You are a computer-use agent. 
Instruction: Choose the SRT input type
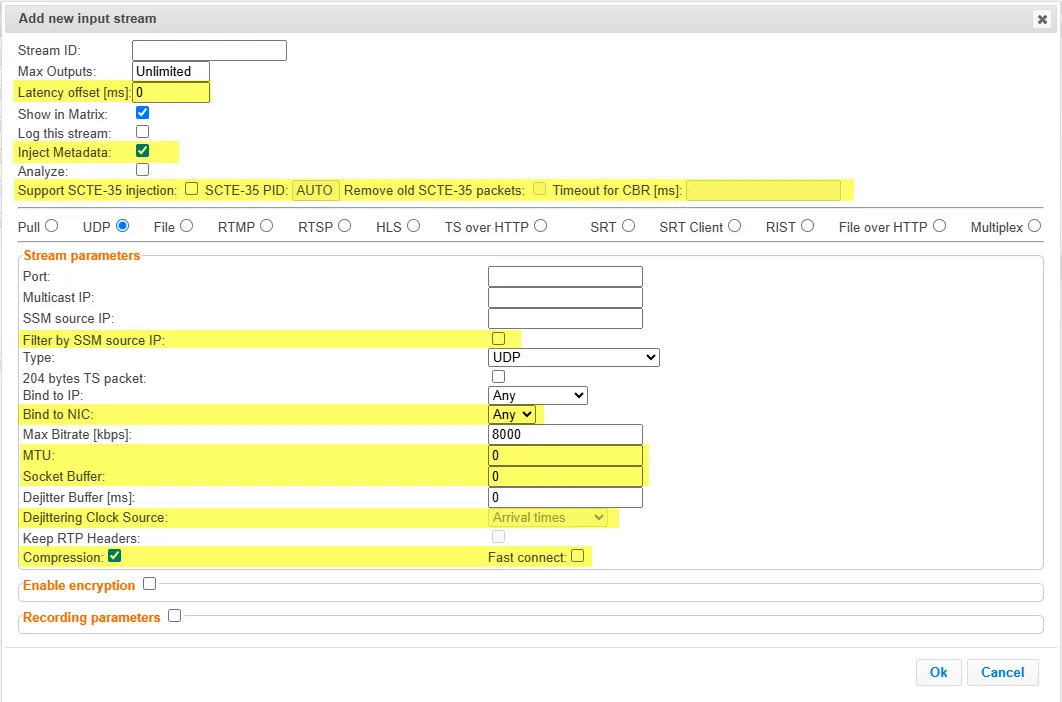(x=629, y=226)
